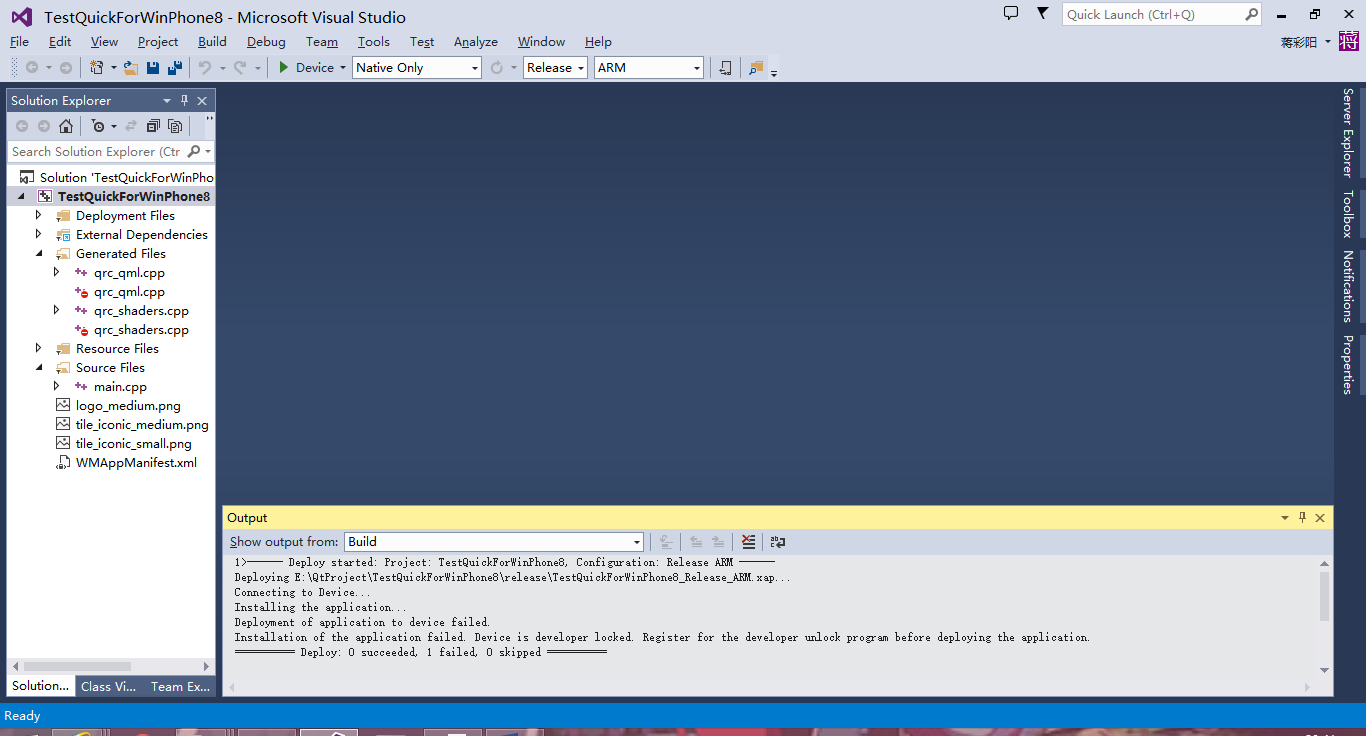Click Sync with Active Document icon

click(x=131, y=126)
